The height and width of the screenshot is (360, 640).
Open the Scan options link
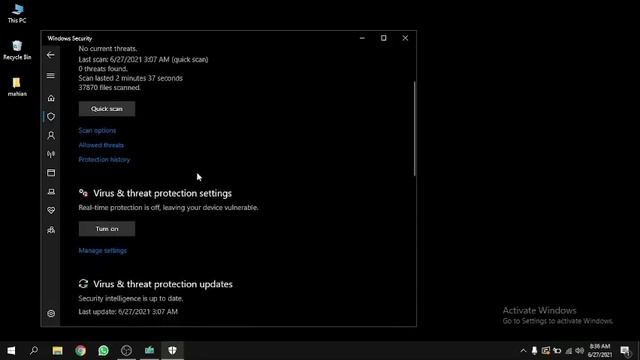click(x=97, y=131)
